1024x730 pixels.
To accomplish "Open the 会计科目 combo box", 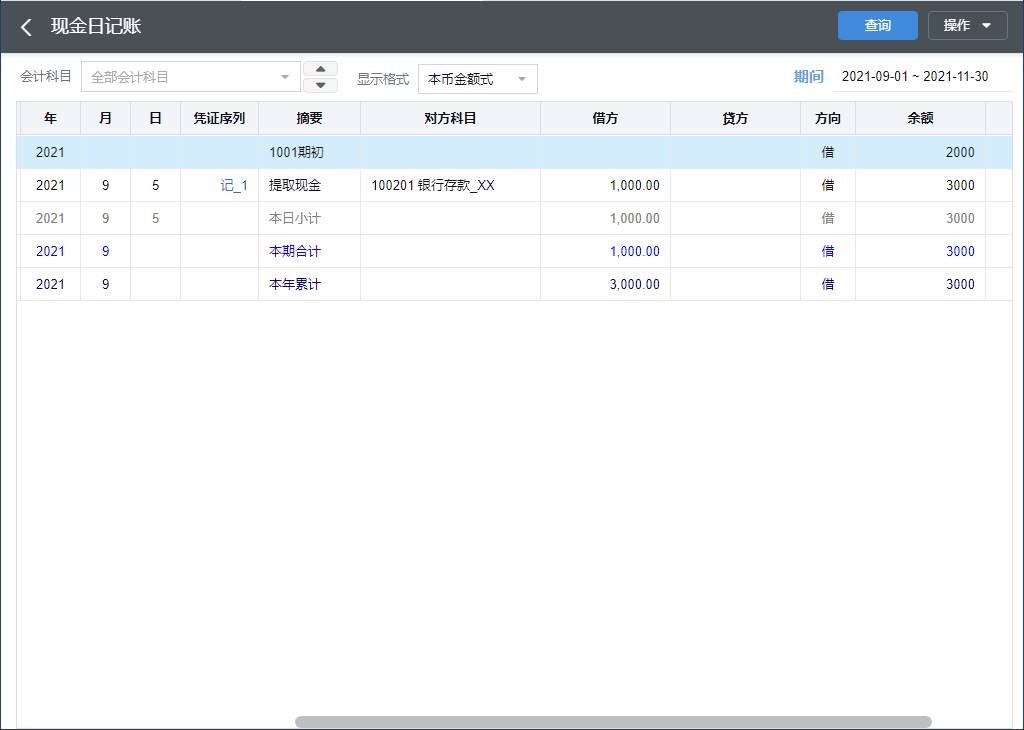I will (191, 77).
